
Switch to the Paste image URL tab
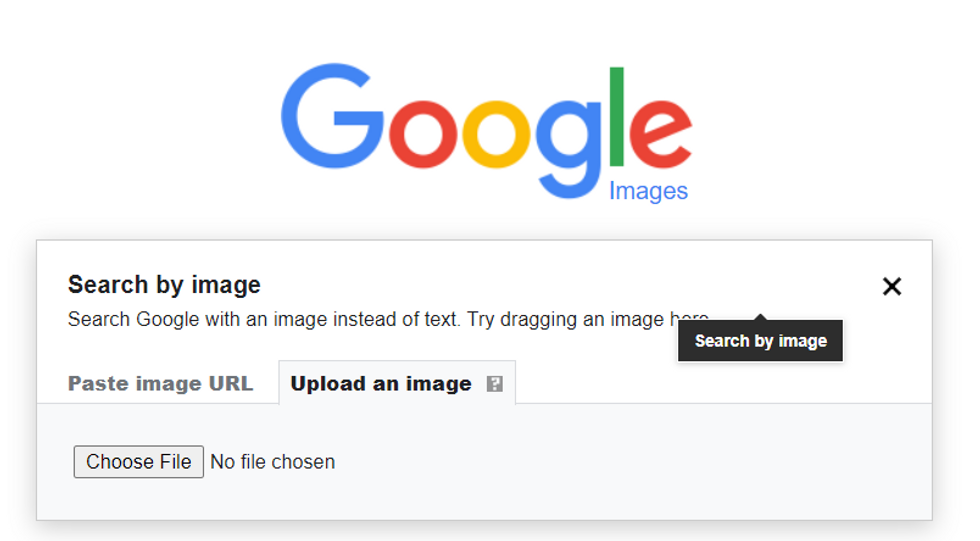coord(160,384)
